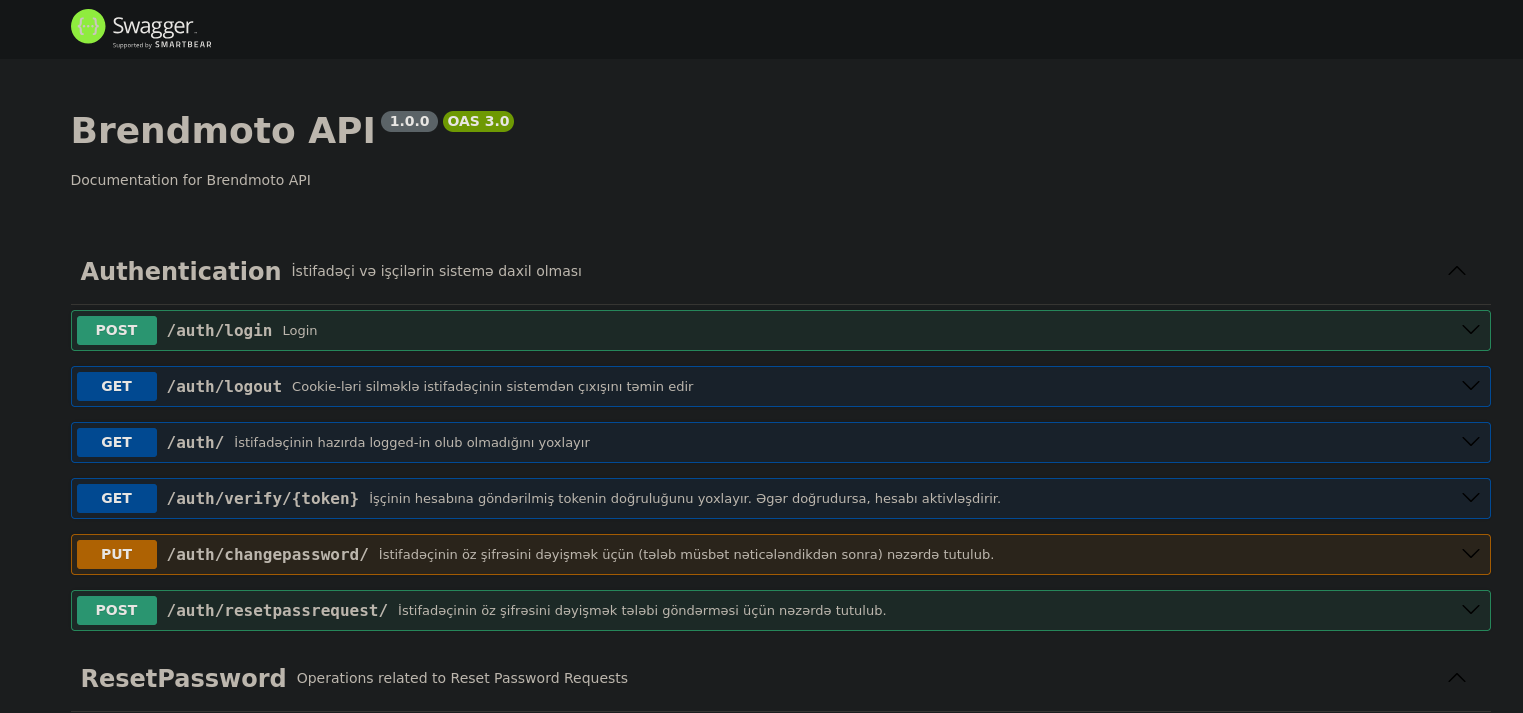Screen dimensions: 1523x713
Task: Expand the GET /auth/logout row arrow
Action: [1470, 386]
